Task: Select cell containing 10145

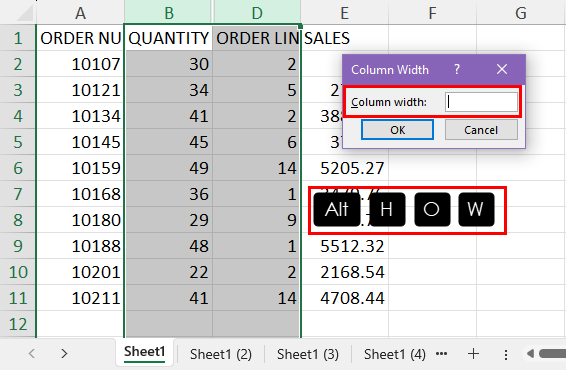Action: coord(80,142)
